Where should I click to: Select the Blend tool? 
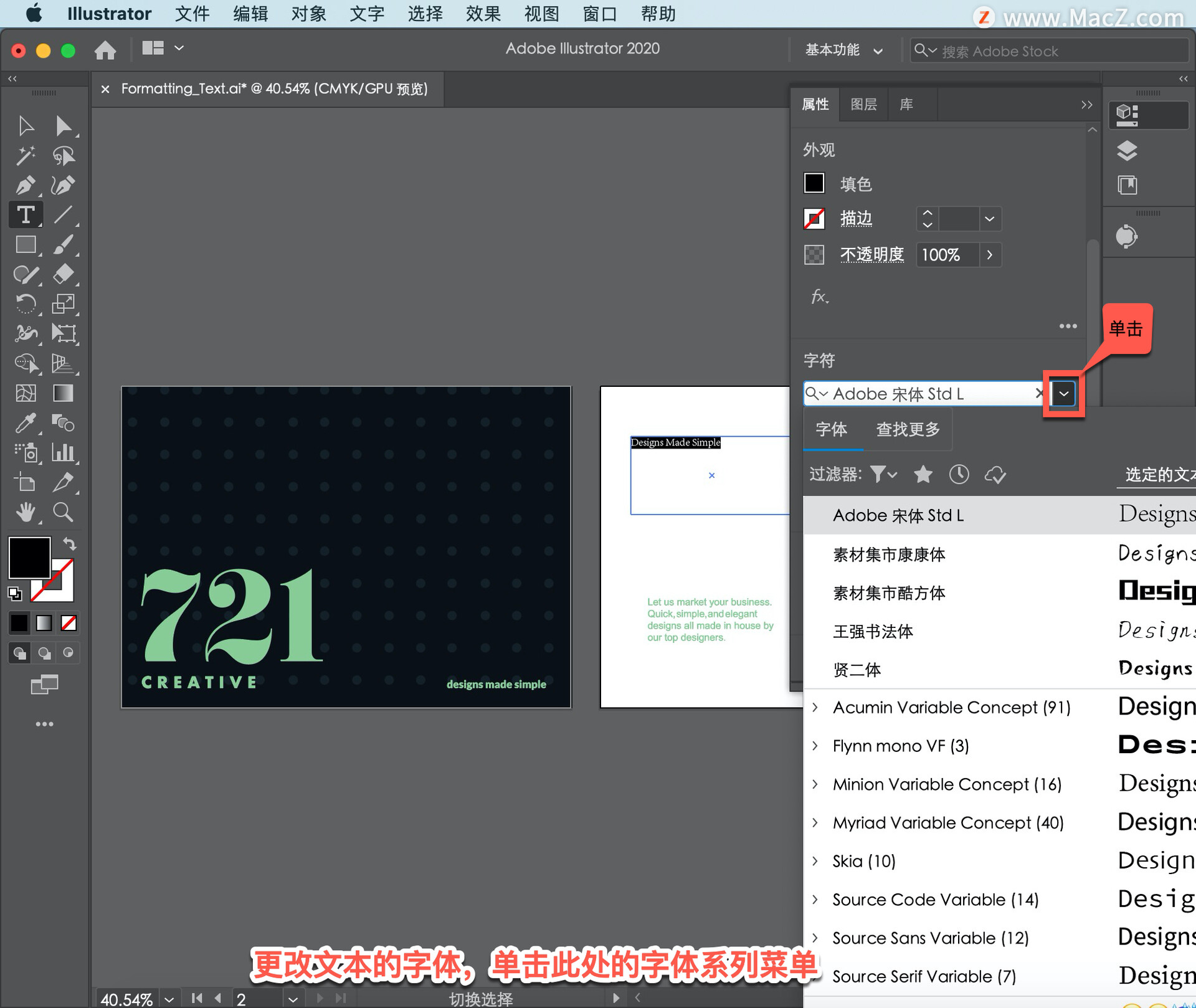tap(63, 423)
